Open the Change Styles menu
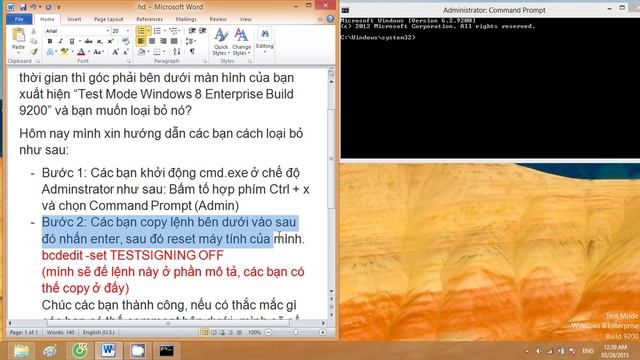 click(x=241, y=42)
